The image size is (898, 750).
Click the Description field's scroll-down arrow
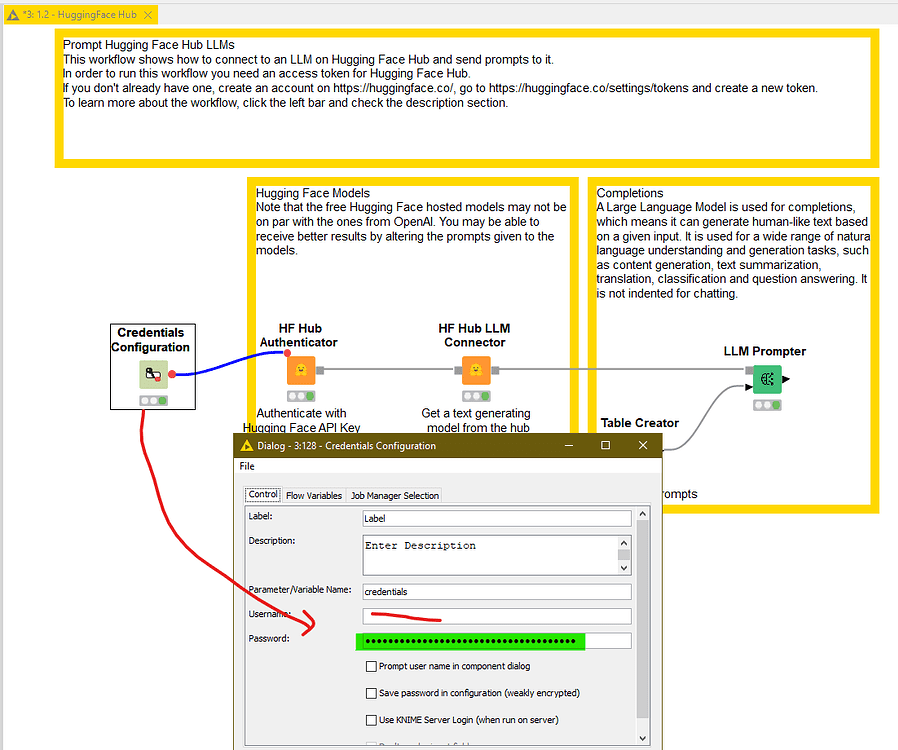pos(624,568)
